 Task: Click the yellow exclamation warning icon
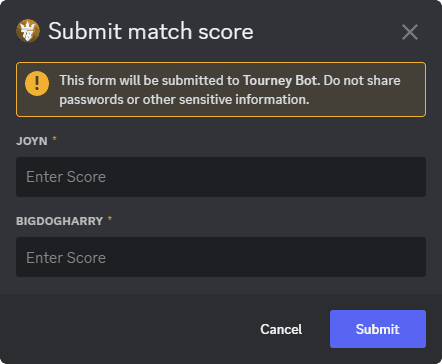tap(37, 83)
